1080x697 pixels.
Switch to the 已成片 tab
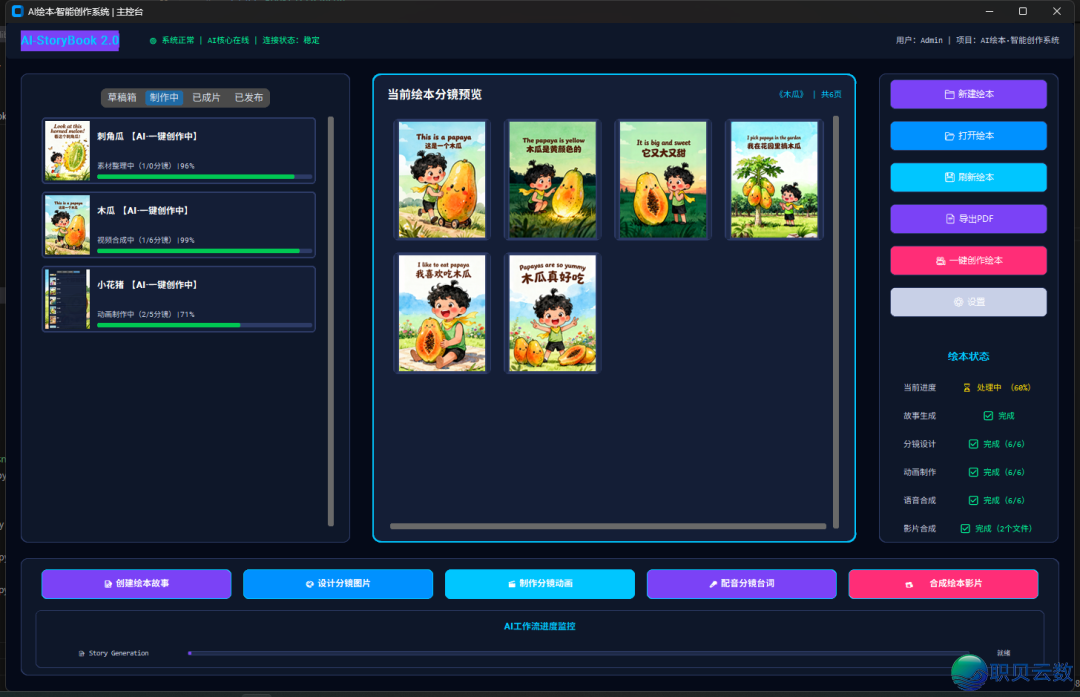click(x=206, y=98)
